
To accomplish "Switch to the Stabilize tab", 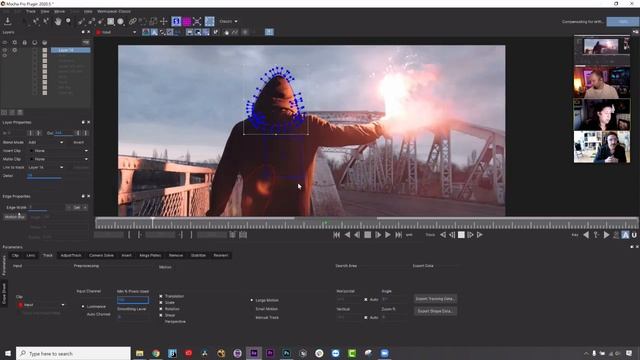I will coord(198,256).
